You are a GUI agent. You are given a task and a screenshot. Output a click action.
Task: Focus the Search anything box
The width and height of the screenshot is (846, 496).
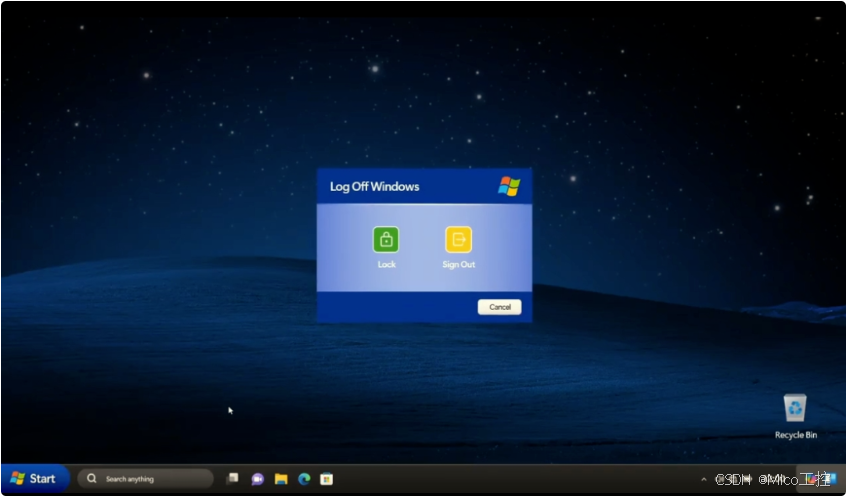point(146,479)
